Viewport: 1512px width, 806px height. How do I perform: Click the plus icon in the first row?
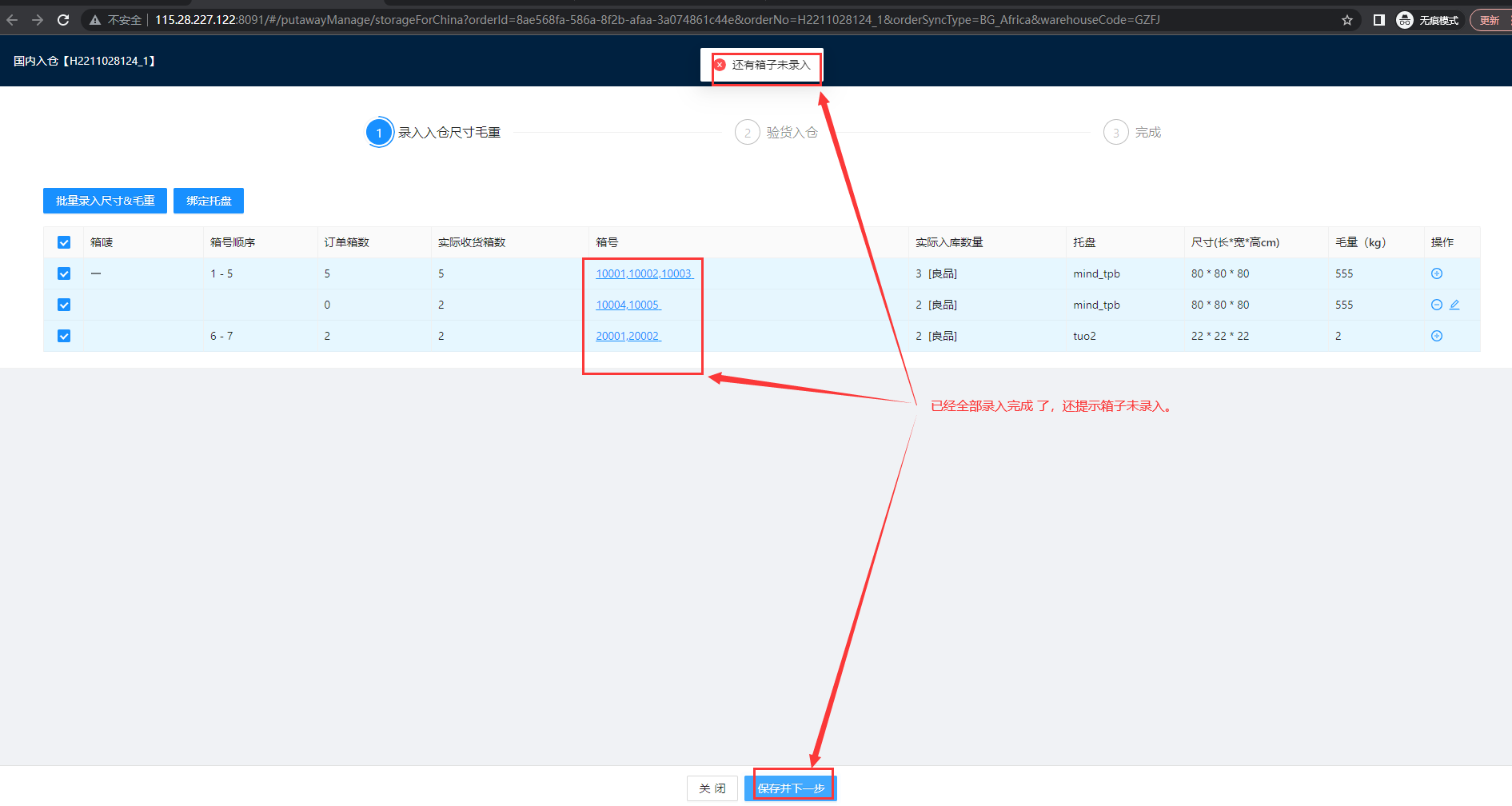click(x=1436, y=273)
